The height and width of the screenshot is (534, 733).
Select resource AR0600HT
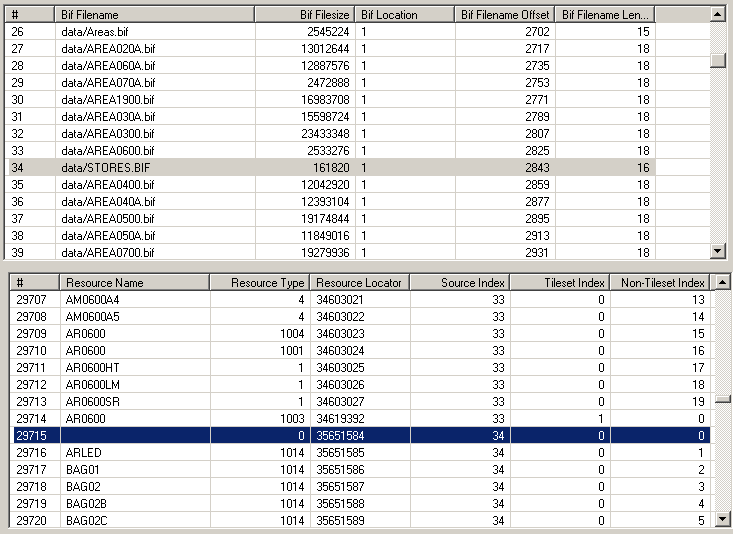click(360, 368)
